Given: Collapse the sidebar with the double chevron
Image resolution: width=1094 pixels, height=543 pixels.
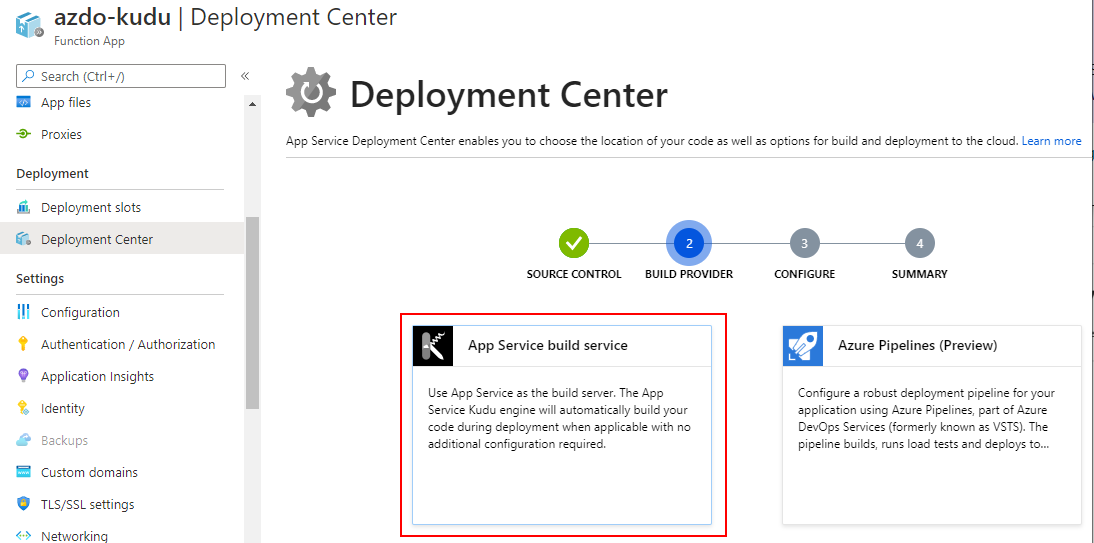Looking at the screenshot, I should click(x=245, y=76).
